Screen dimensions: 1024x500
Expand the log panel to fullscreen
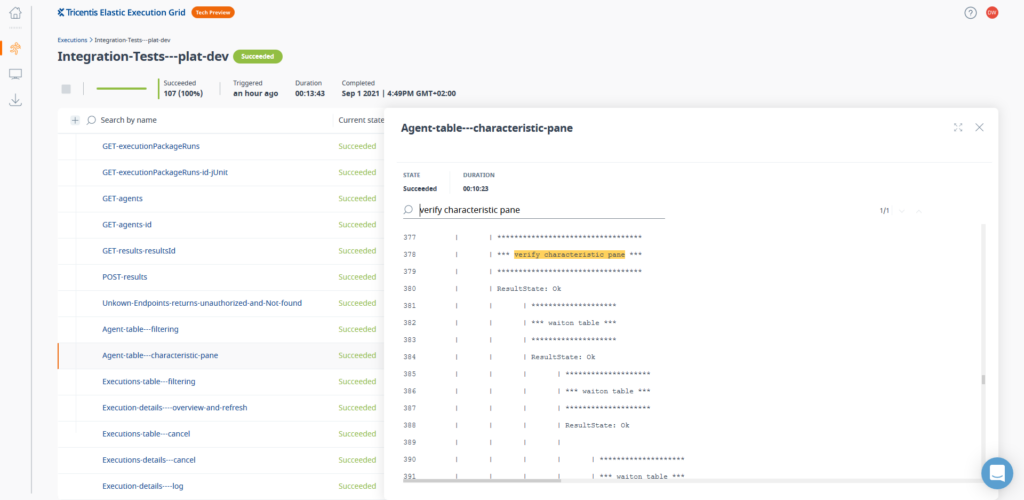pyautogui.click(x=958, y=127)
